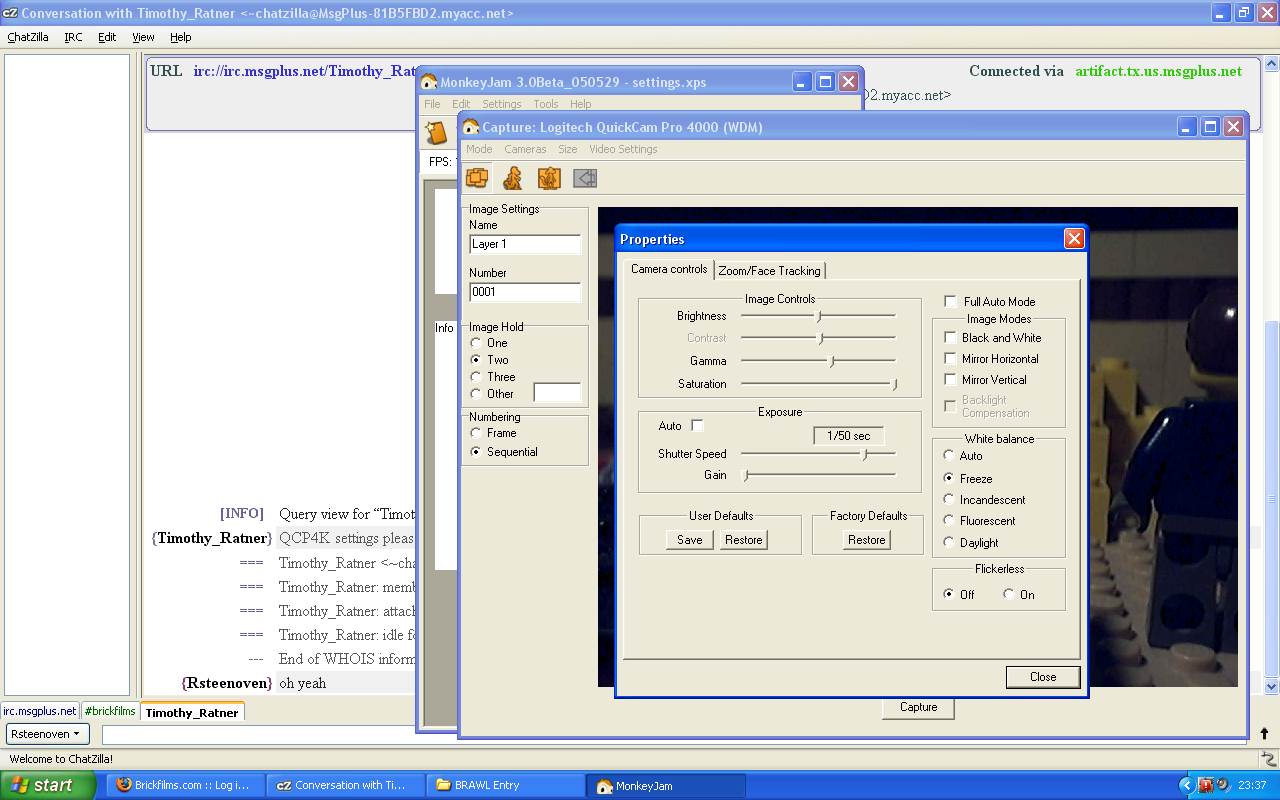
Task: Open the Video Settings menu
Action: click(623, 149)
